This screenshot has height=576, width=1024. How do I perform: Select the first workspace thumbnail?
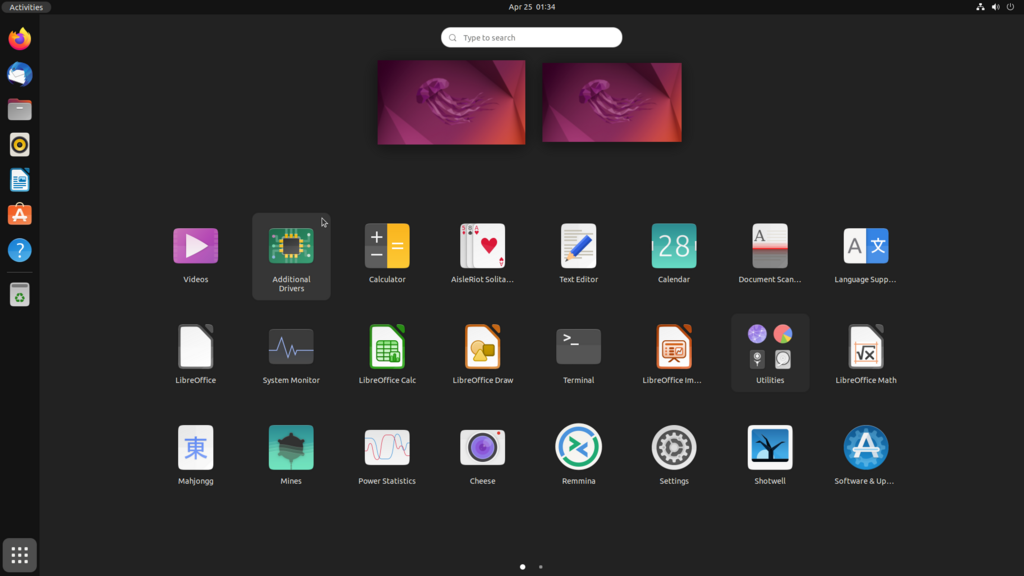[451, 102]
